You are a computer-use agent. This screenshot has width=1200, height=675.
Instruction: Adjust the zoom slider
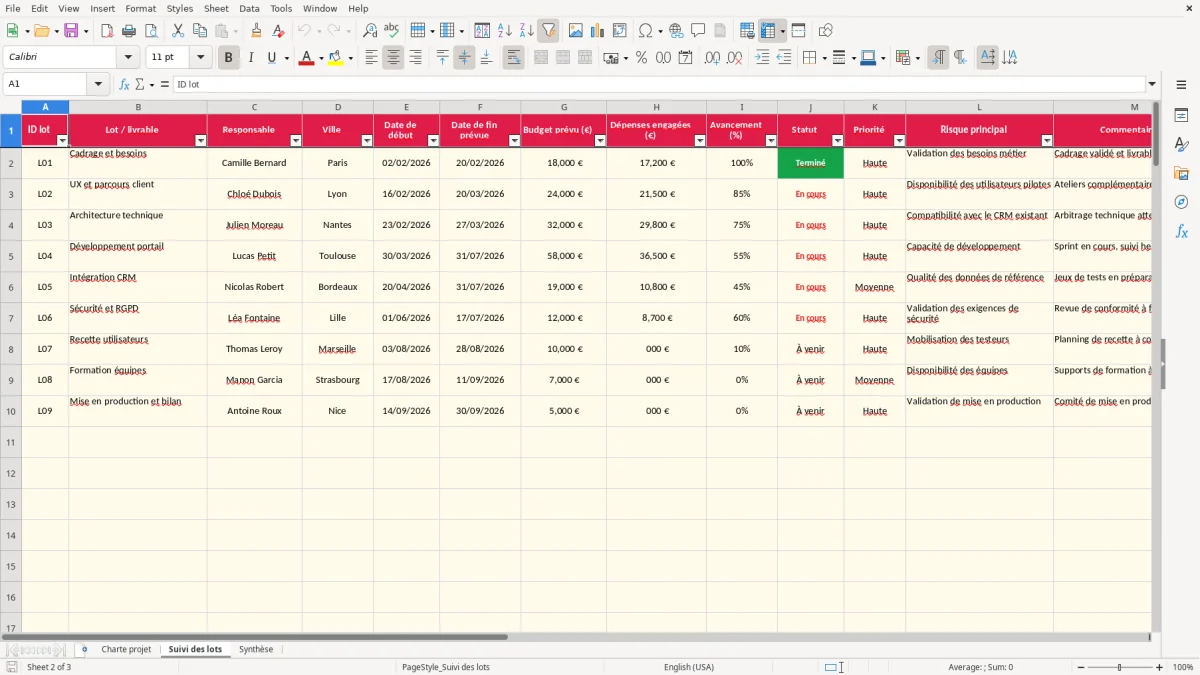coord(1120,667)
